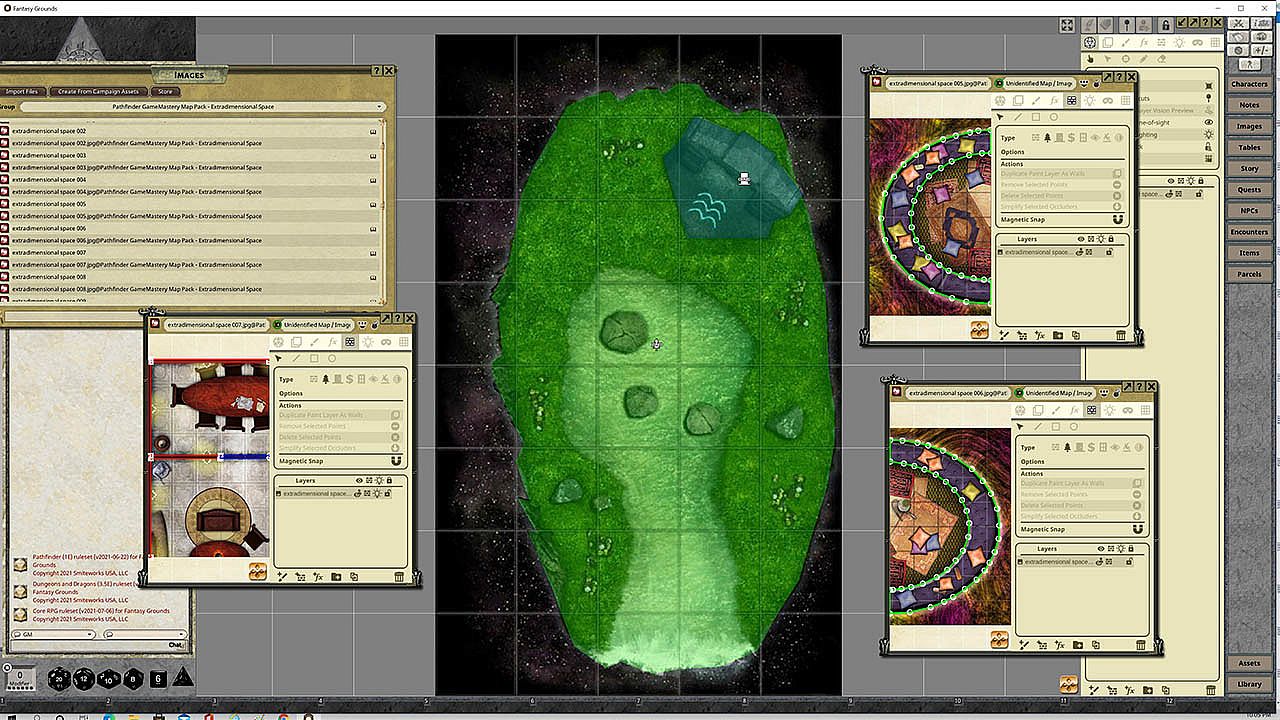Toggle the lighting bulb in the main map panel
1280x720 pixels.
(x=1209, y=135)
